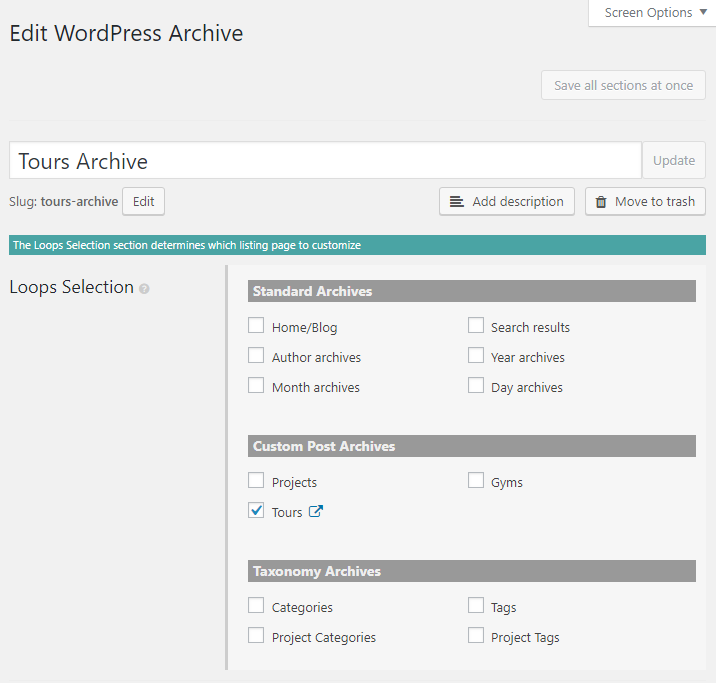This screenshot has width=716, height=683.
Task: Click the Add description button
Action: click(x=507, y=201)
